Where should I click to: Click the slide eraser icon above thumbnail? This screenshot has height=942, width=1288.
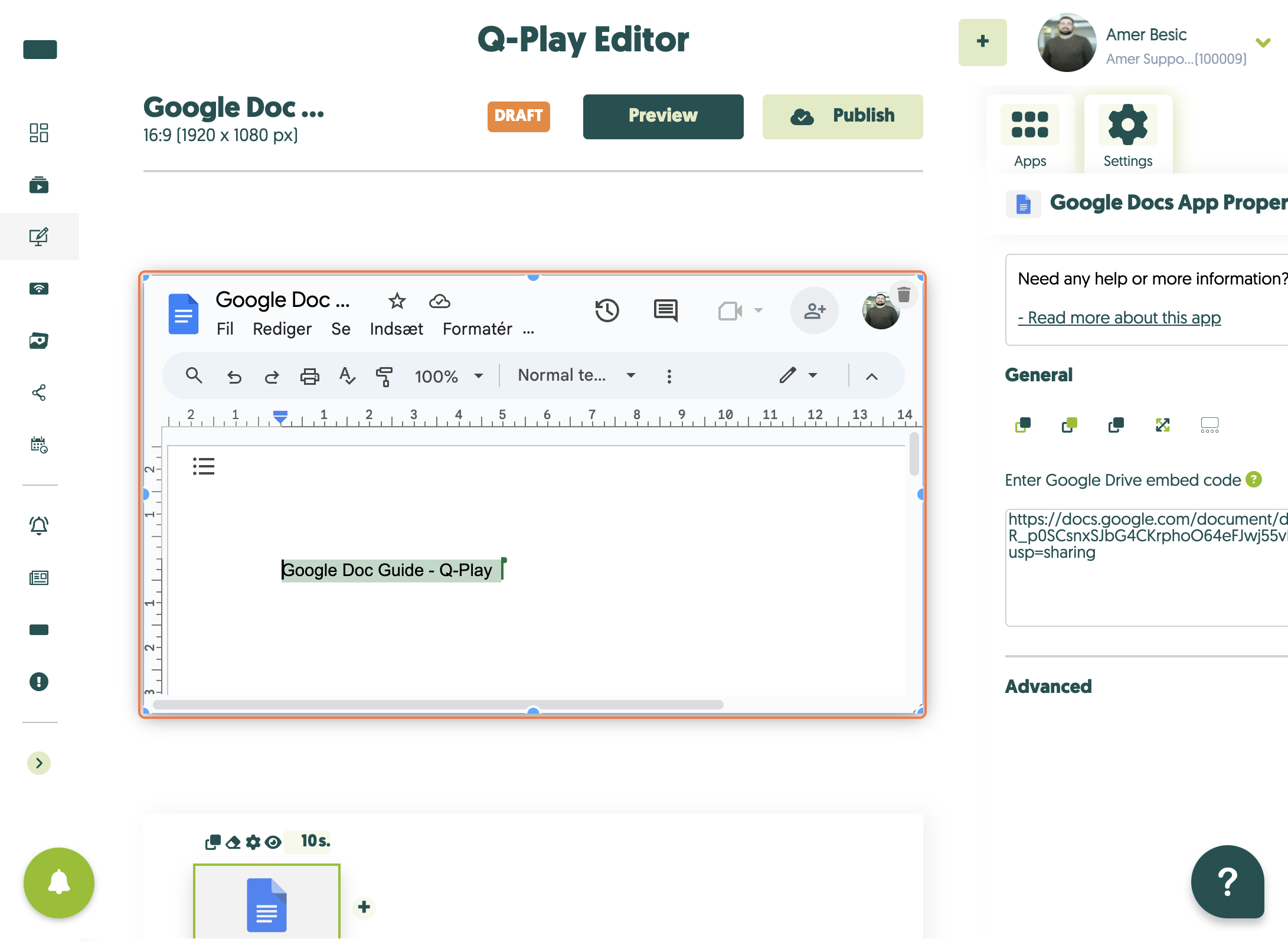[233, 842]
